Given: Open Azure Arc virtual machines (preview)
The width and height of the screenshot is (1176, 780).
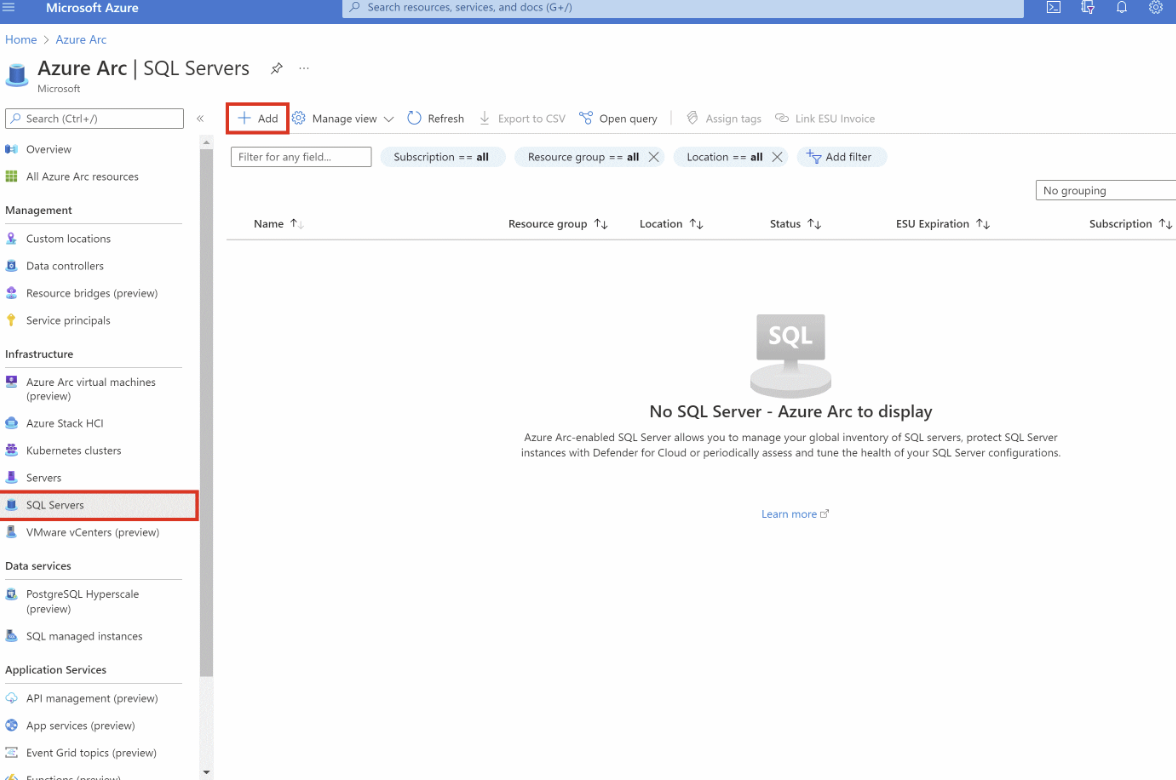Looking at the screenshot, I should coord(91,388).
